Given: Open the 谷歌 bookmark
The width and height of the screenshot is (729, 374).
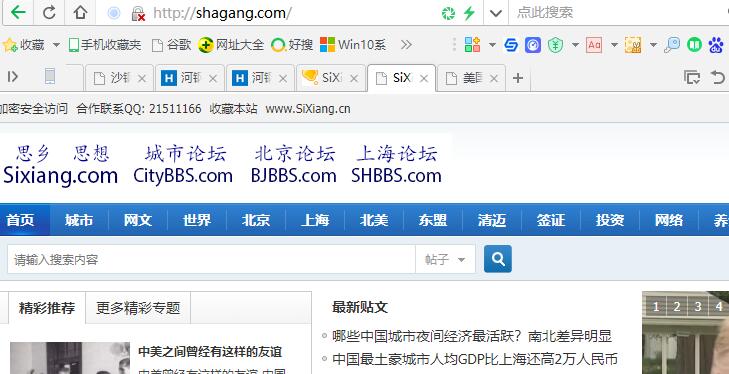Looking at the screenshot, I should [172, 45].
